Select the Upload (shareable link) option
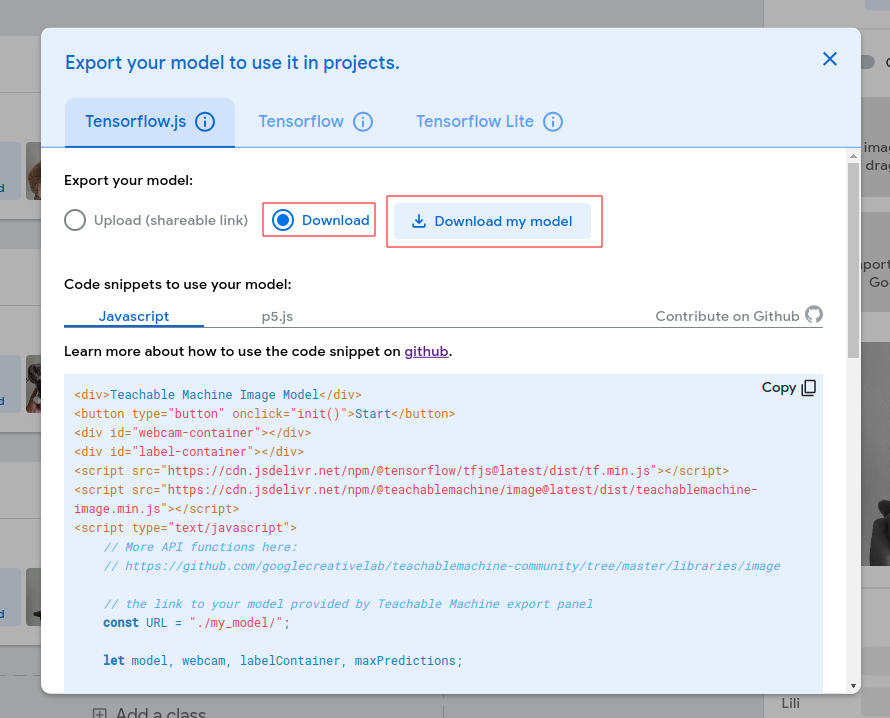Viewport: 890px width, 718px height. [156, 220]
